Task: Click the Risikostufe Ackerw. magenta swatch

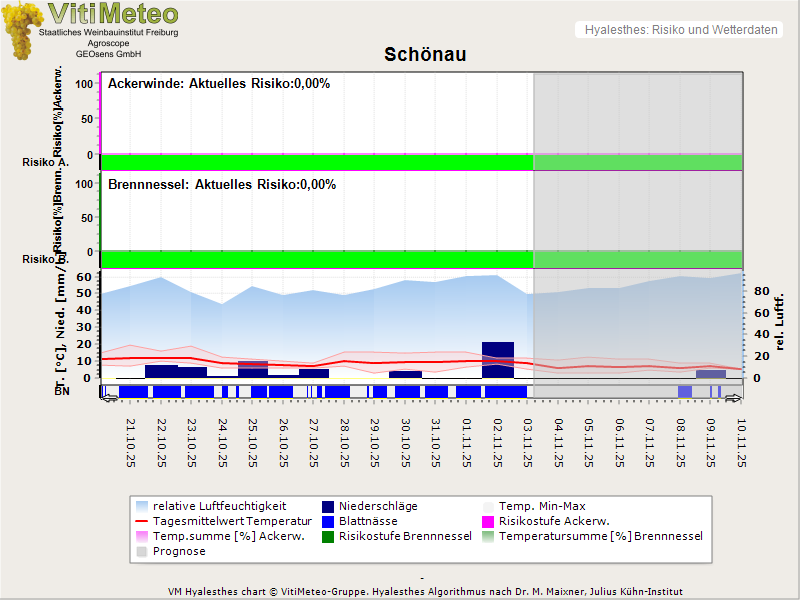Action: coord(489,521)
